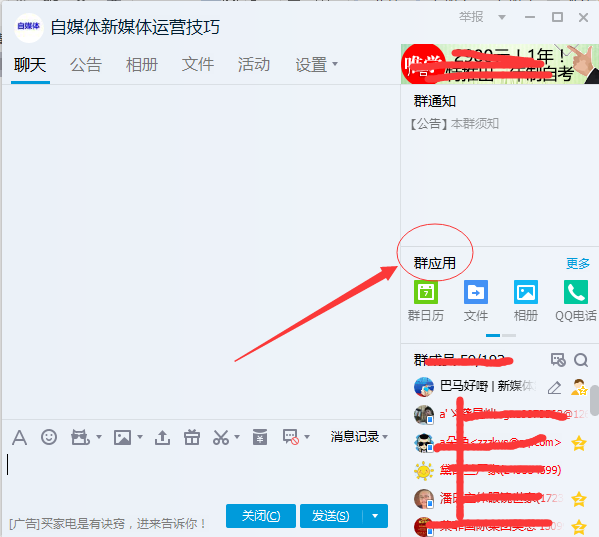
Task: Switch to the 相册 tab
Action: point(142,65)
